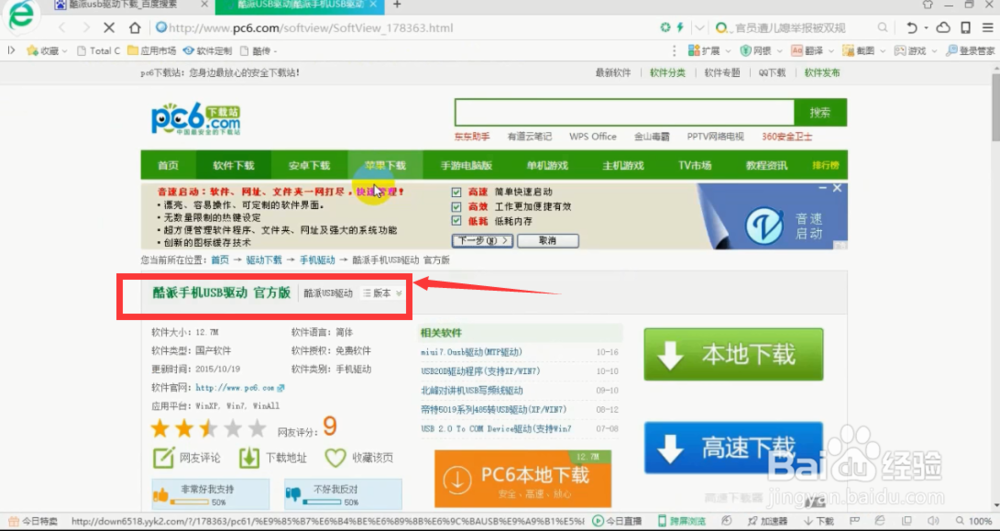Vote 非常好我支持 thumbs up
Viewport: 1000px width, 531px height.
point(210,495)
